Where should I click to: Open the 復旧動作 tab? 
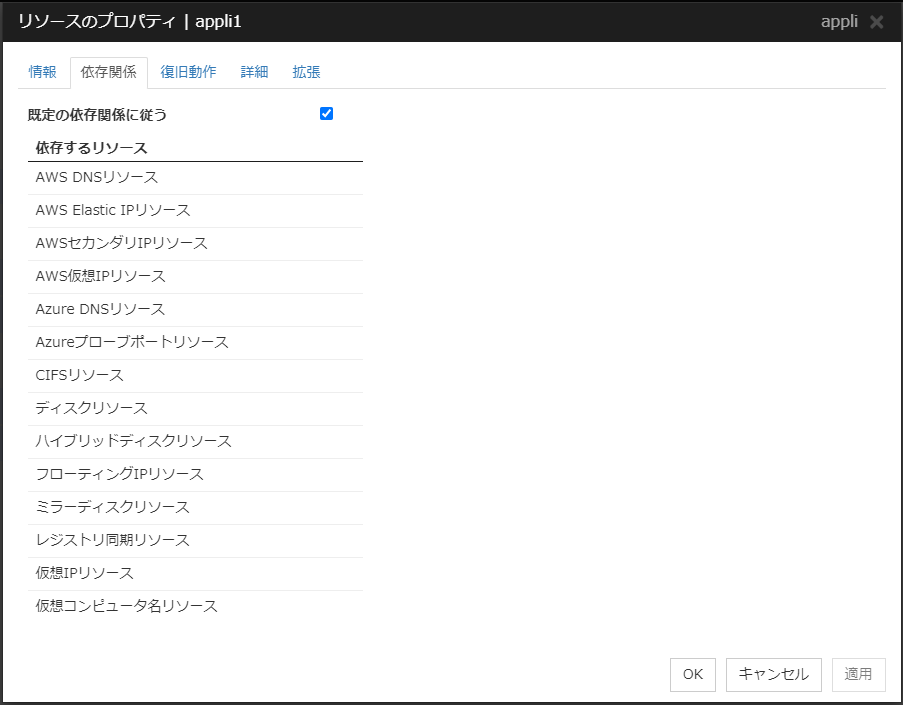point(188,72)
